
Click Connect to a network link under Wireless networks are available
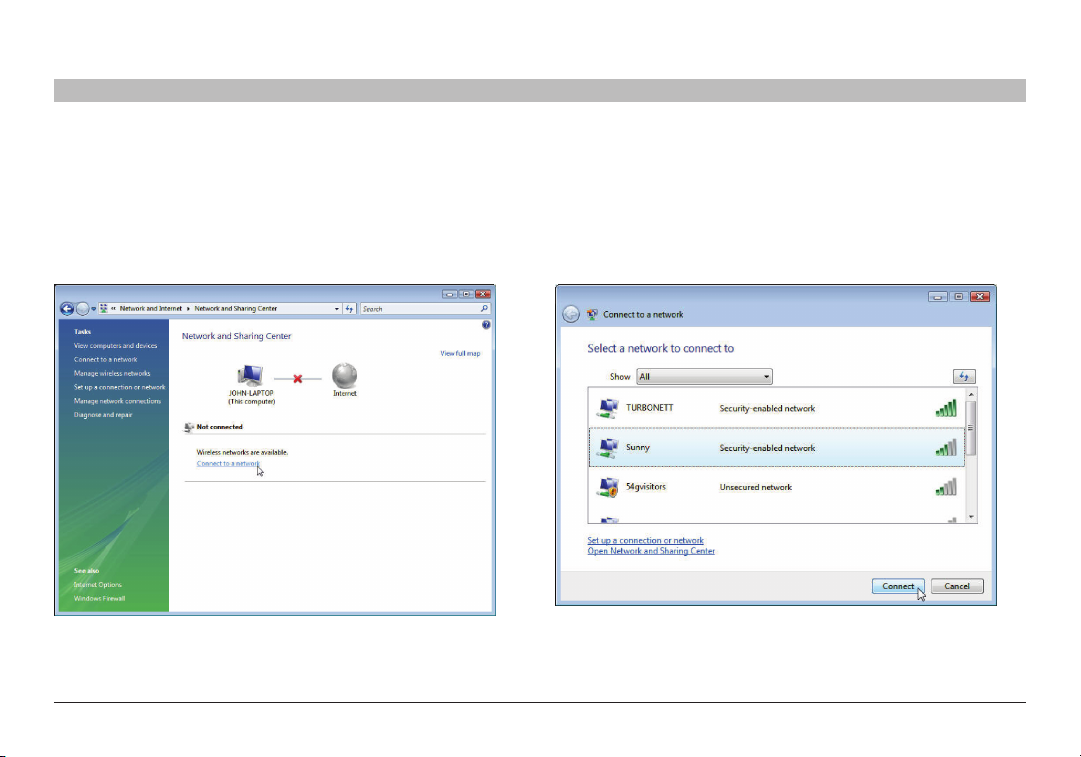coord(228,463)
